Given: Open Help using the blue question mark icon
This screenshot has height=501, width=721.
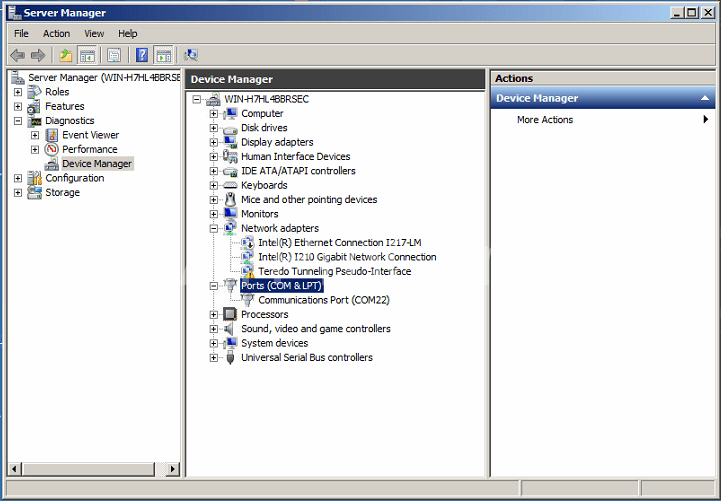Looking at the screenshot, I should pyautogui.click(x=142, y=55).
